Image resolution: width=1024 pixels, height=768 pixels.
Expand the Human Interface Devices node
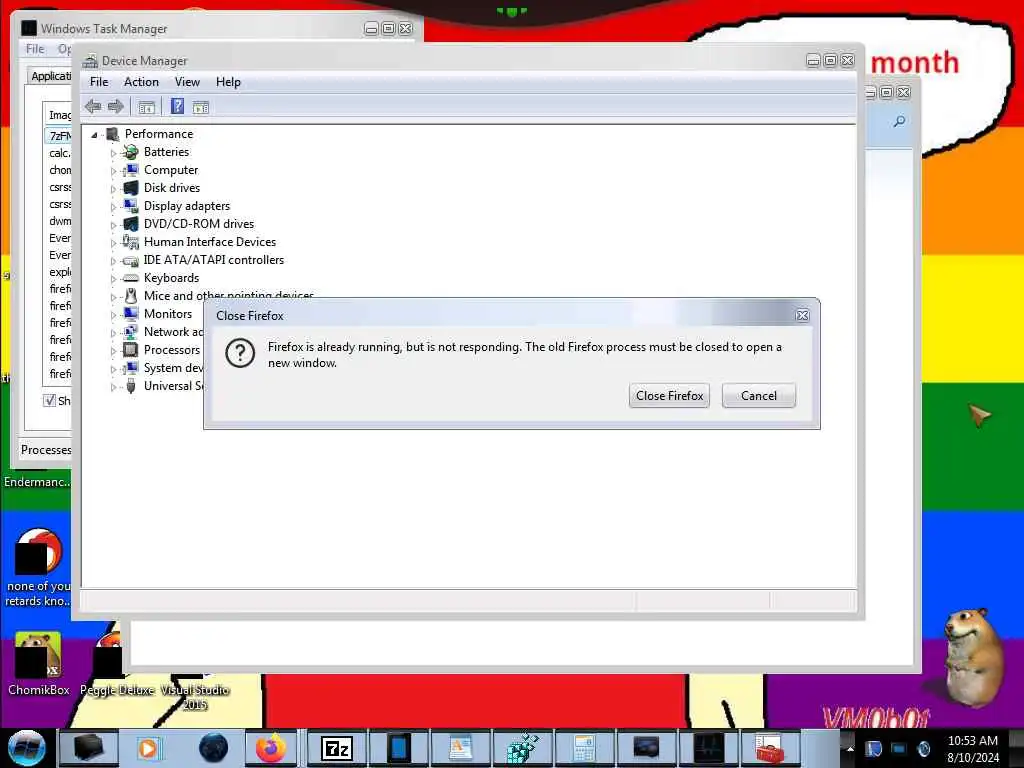113,243
